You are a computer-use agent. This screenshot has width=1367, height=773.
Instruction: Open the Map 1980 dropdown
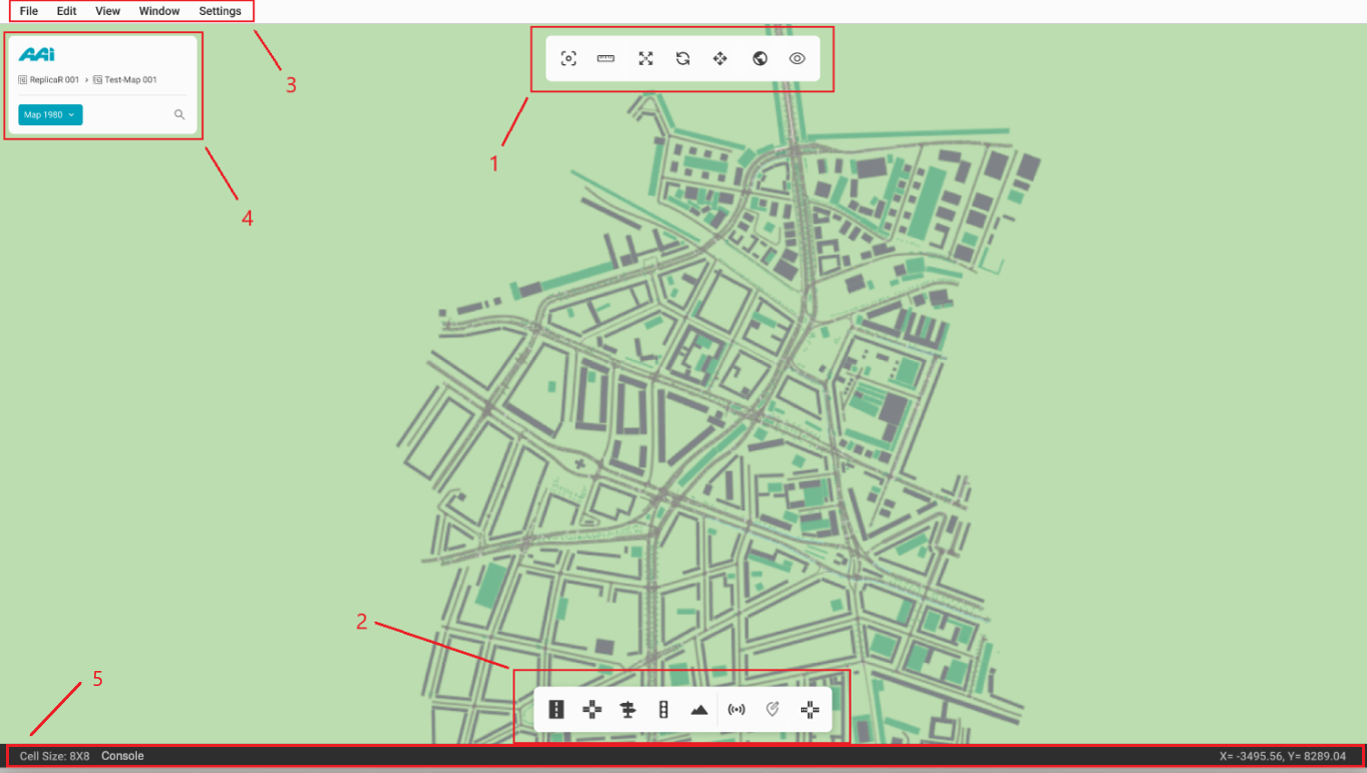50,115
